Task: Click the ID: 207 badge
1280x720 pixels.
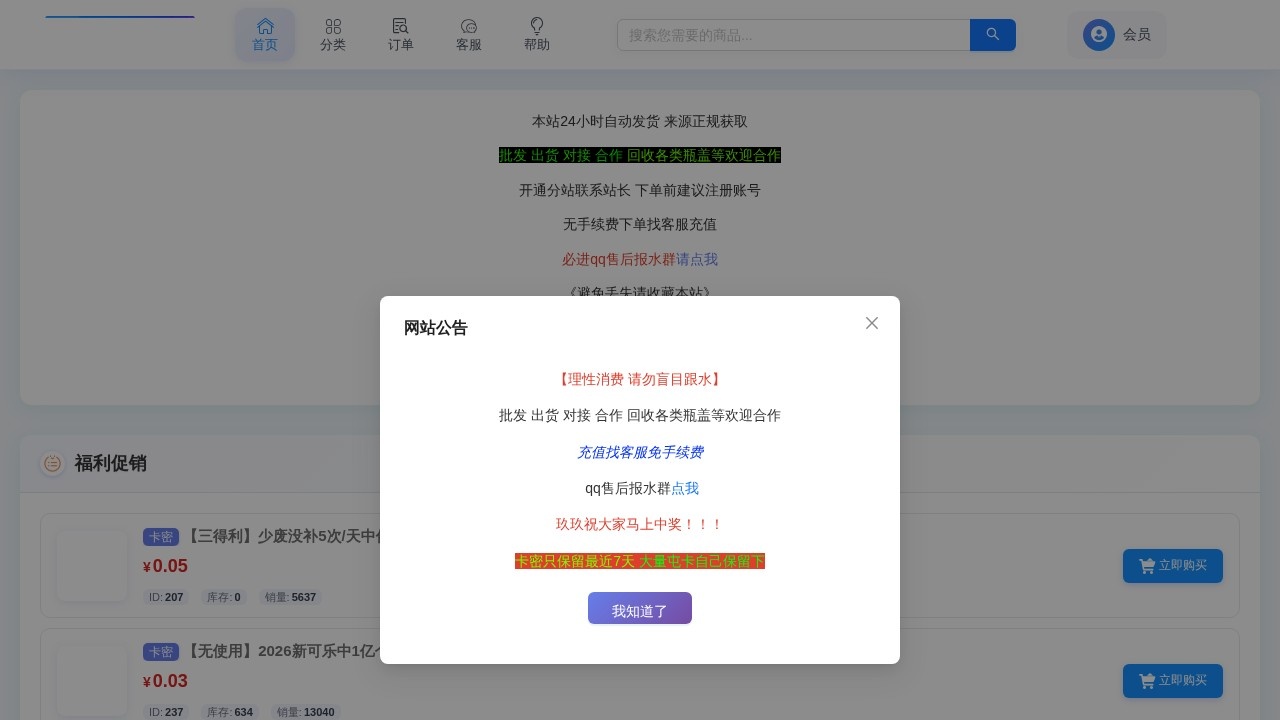Action: (166, 597)
